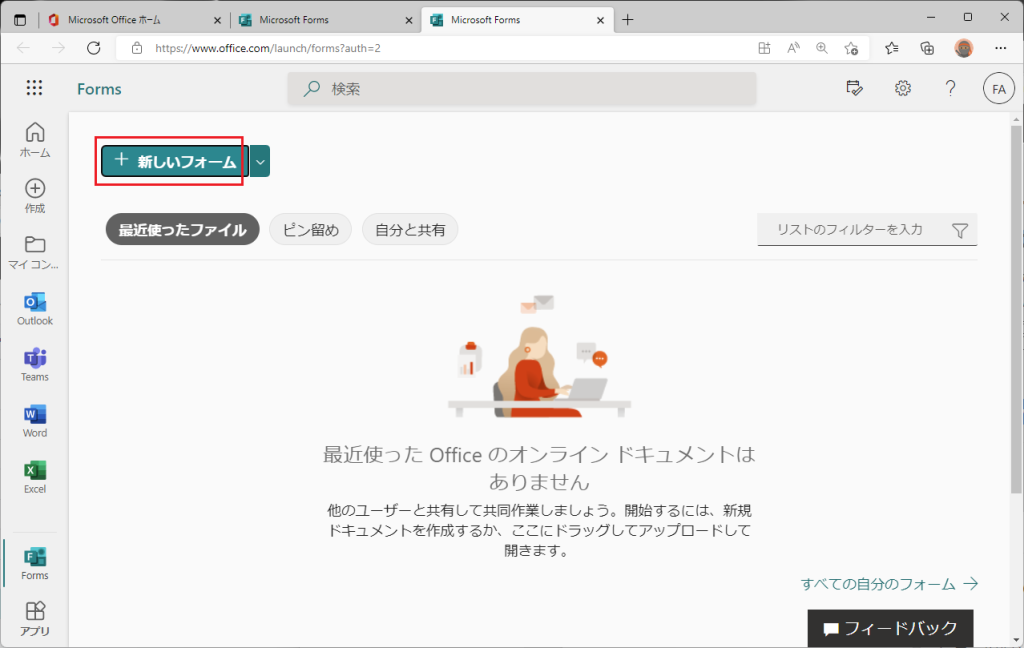Click the リストのフィルターを入力 field
This screenshot has width=1024, height=648.
point(867,230)
